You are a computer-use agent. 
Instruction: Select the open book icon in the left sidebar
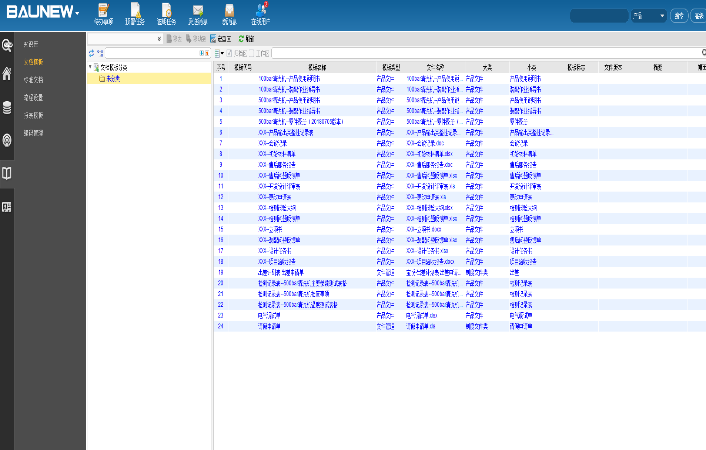7,173
